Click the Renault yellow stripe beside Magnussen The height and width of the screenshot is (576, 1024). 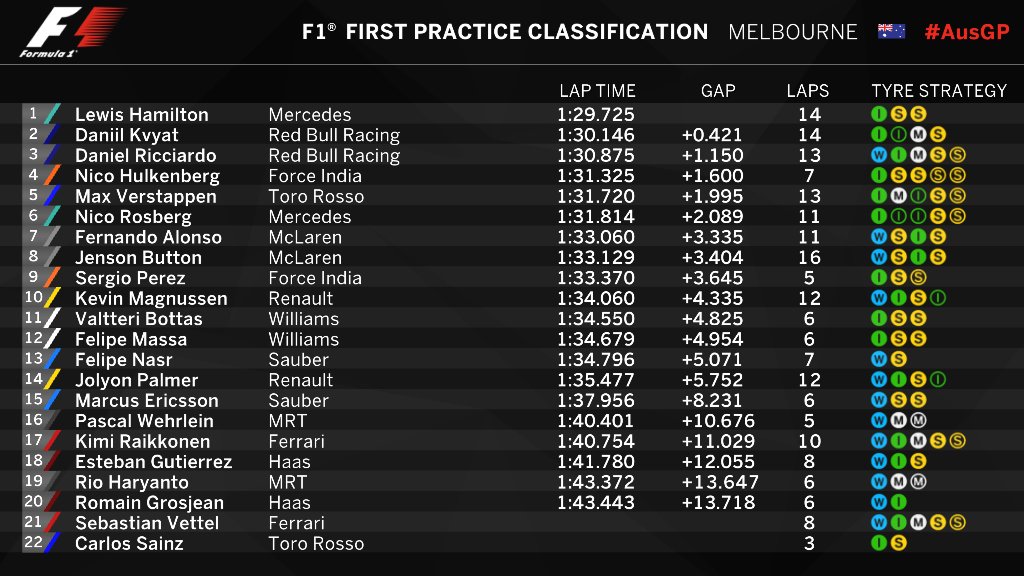[x=52, y=298]
